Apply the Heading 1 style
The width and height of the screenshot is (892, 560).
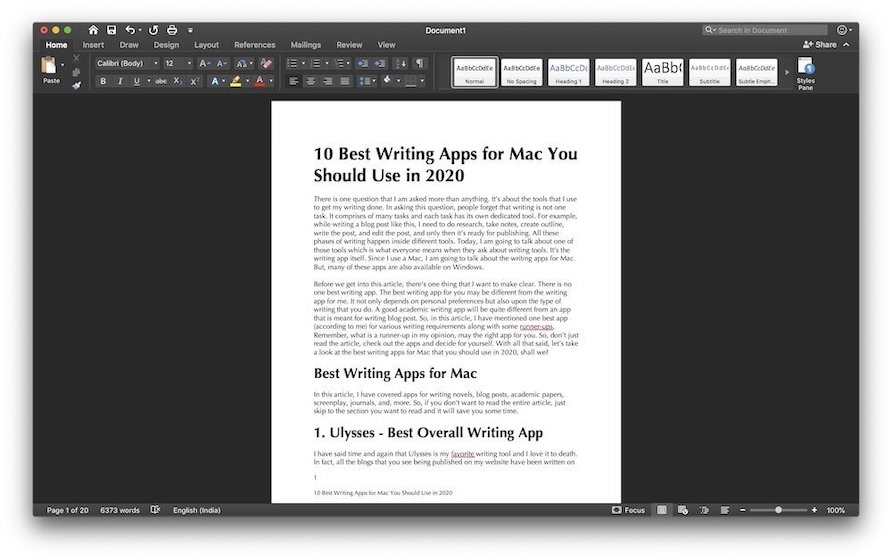coord(568,71)
